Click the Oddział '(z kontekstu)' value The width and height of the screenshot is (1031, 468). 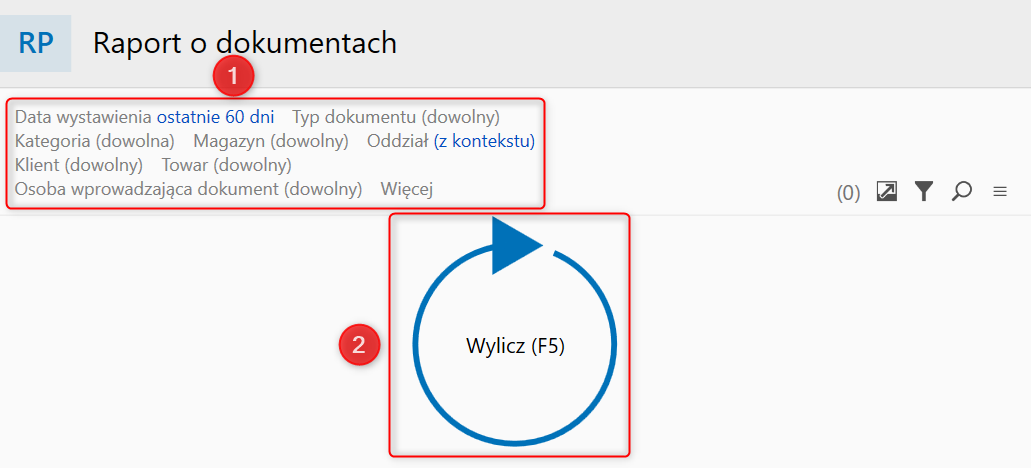484,141
